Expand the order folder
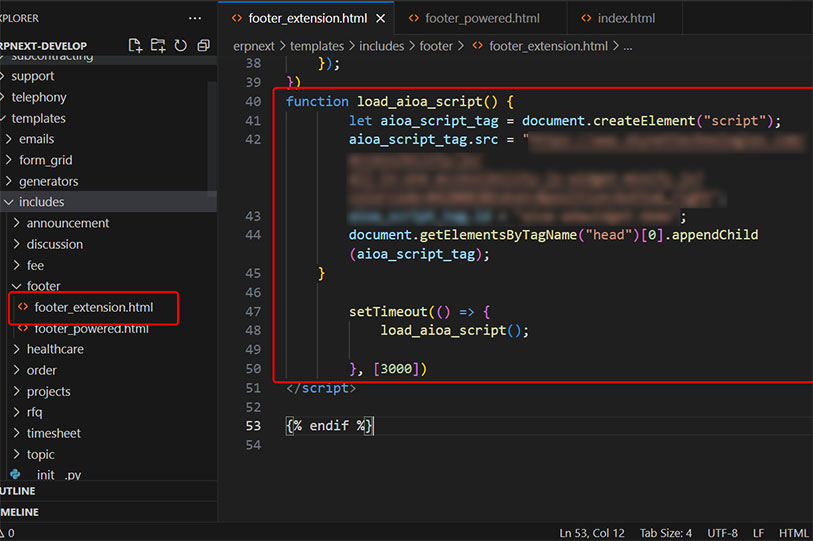 click(x=41, y=370)
